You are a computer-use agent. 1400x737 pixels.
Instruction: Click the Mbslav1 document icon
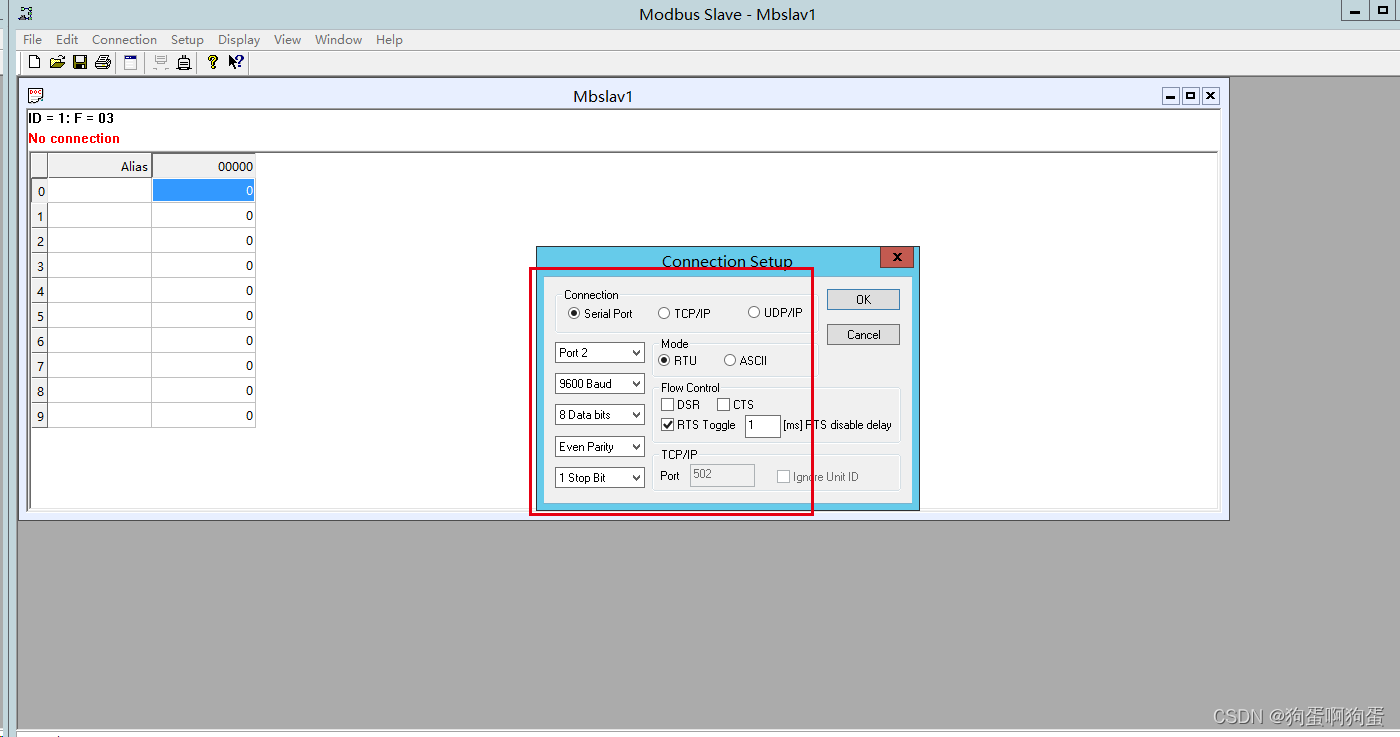point(36,96)
